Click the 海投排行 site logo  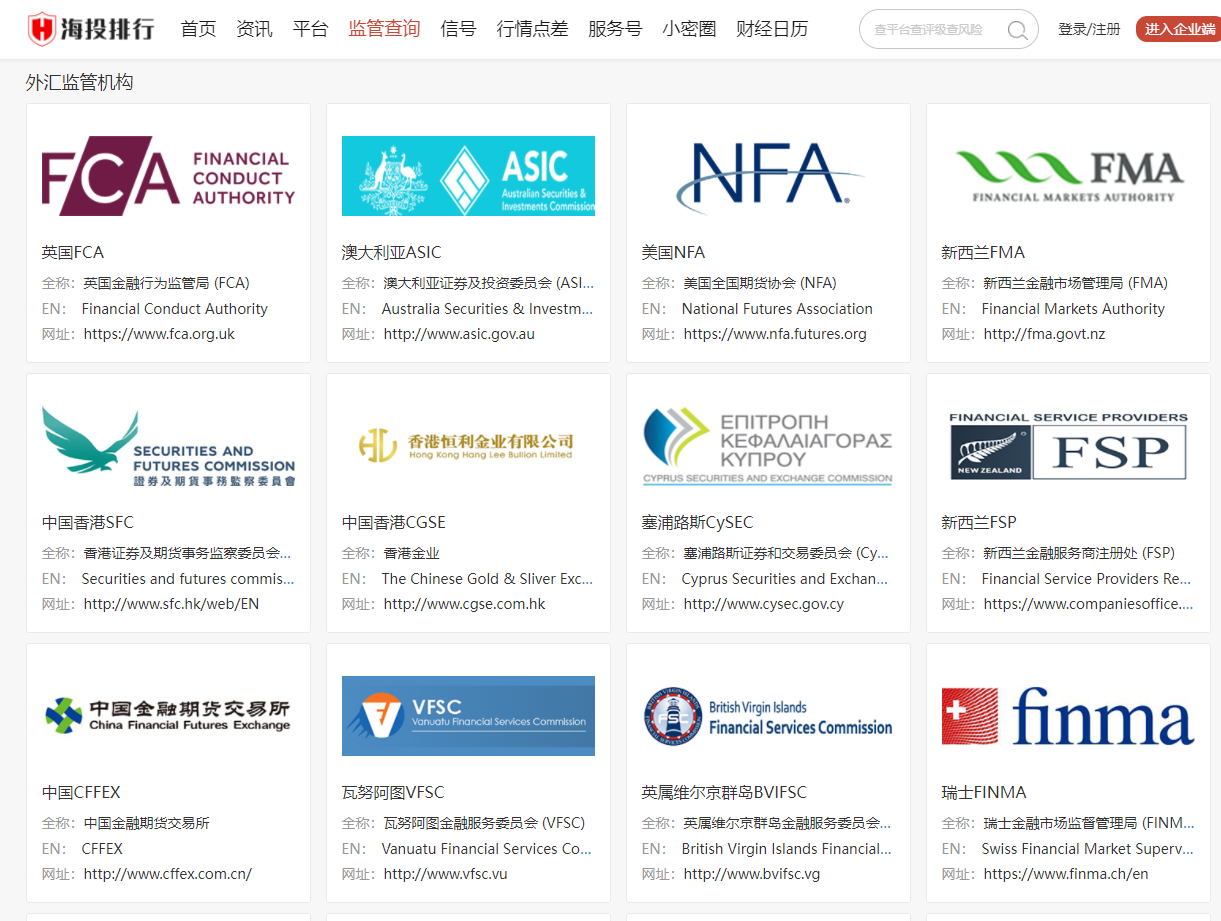91,28
